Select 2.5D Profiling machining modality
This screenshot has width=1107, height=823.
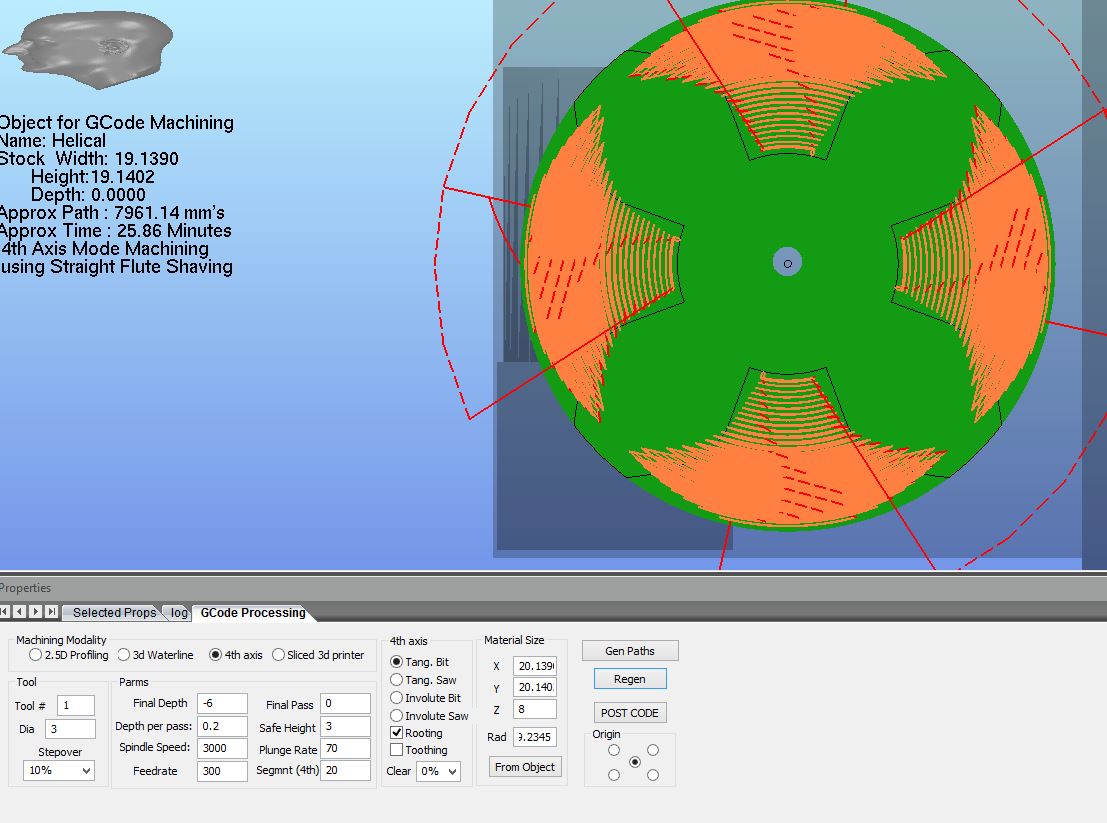[x=36, y=655]
